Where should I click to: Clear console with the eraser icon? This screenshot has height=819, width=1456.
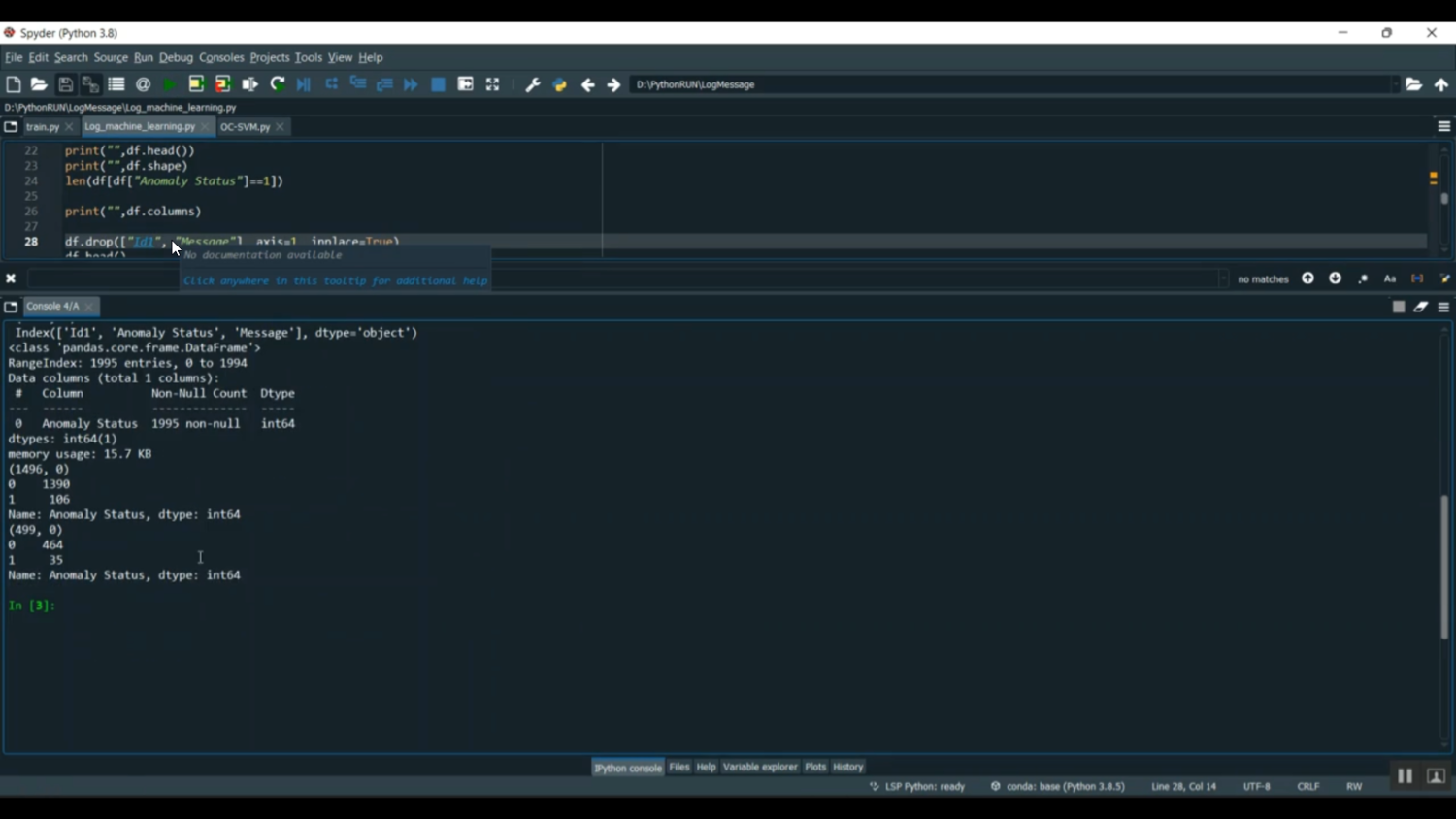pyautogui.click(x=1421, y=307)
